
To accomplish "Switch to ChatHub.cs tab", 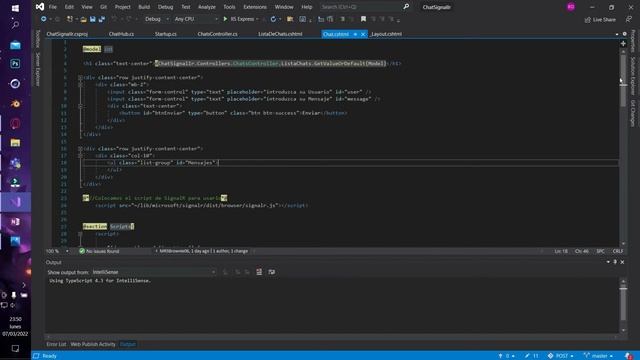I will [x=121, y=34].
